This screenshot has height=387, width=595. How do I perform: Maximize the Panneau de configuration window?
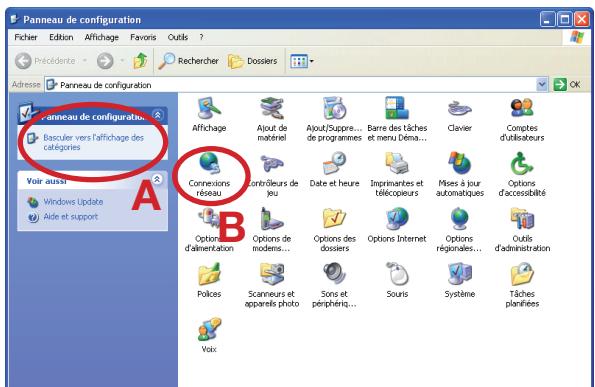point(564,19)
